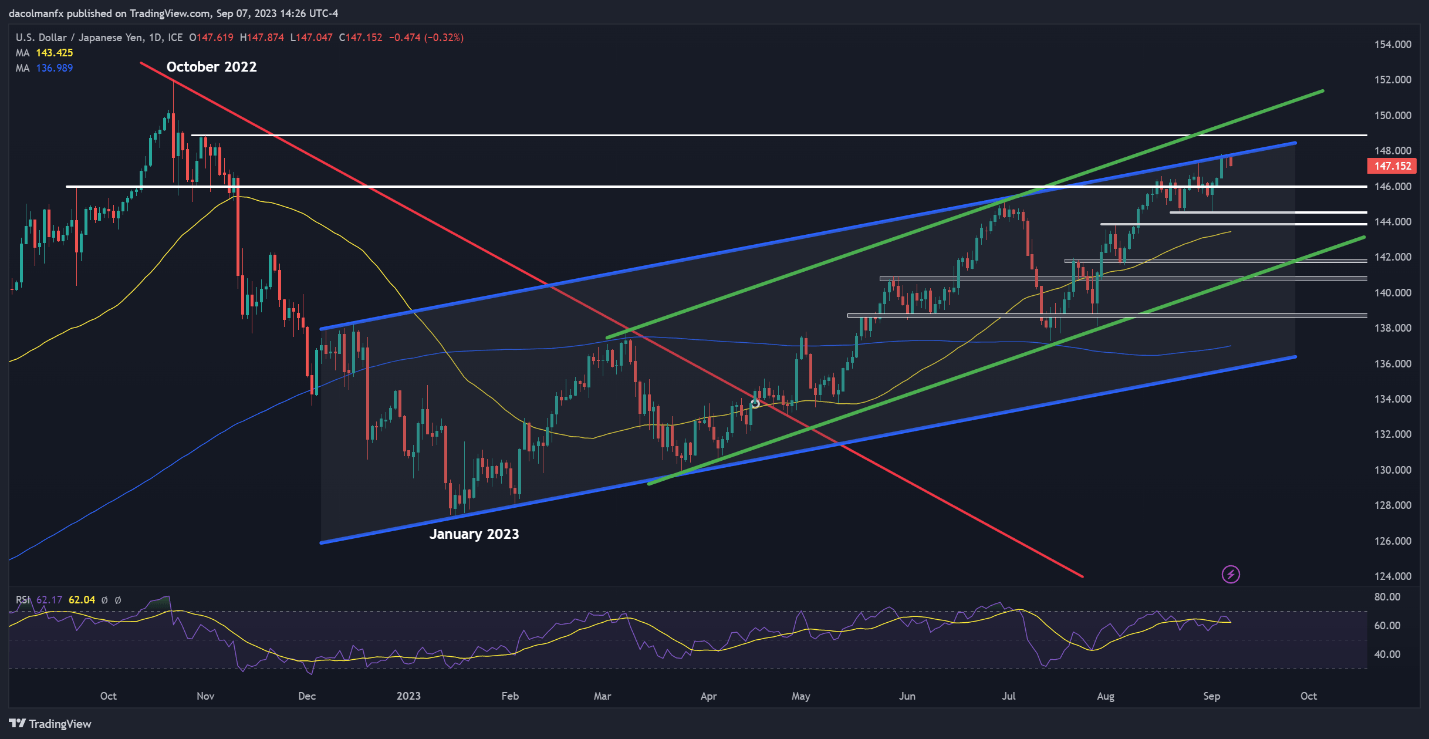The image size is (1429, 739).
Task: Click the 2023 label on the time axis
Action: click(x=410, y=696)
